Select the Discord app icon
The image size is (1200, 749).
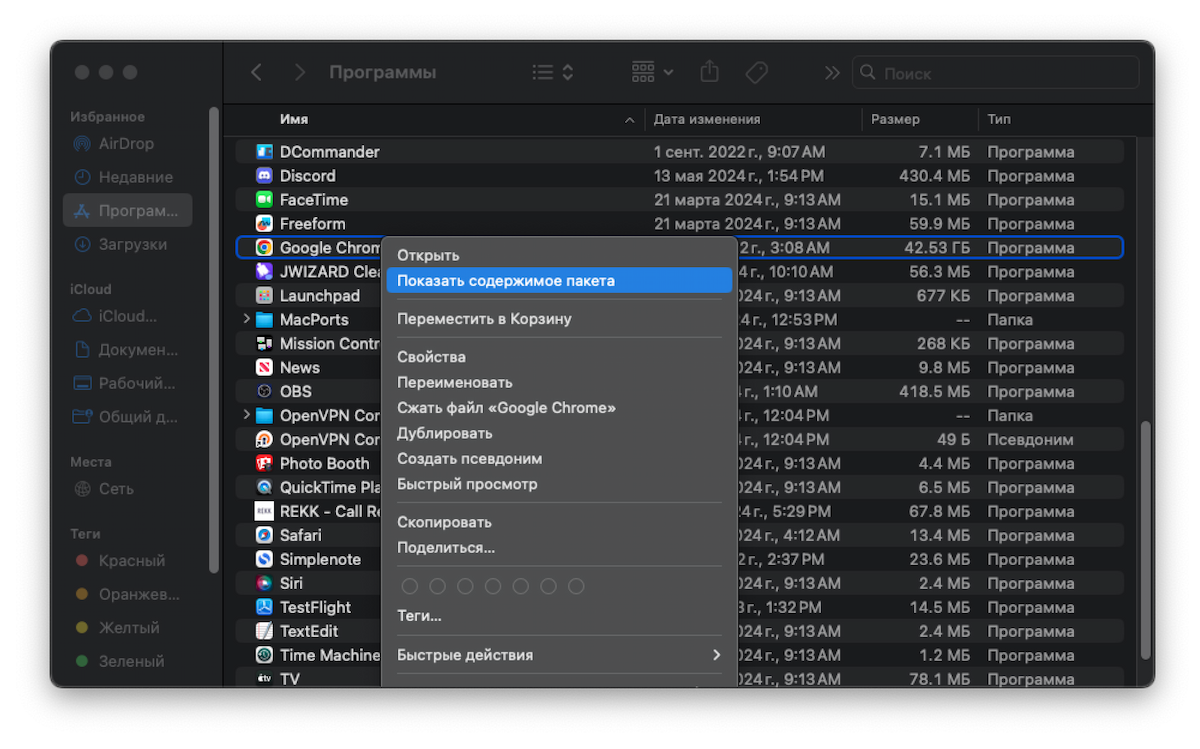pos(264,176)
